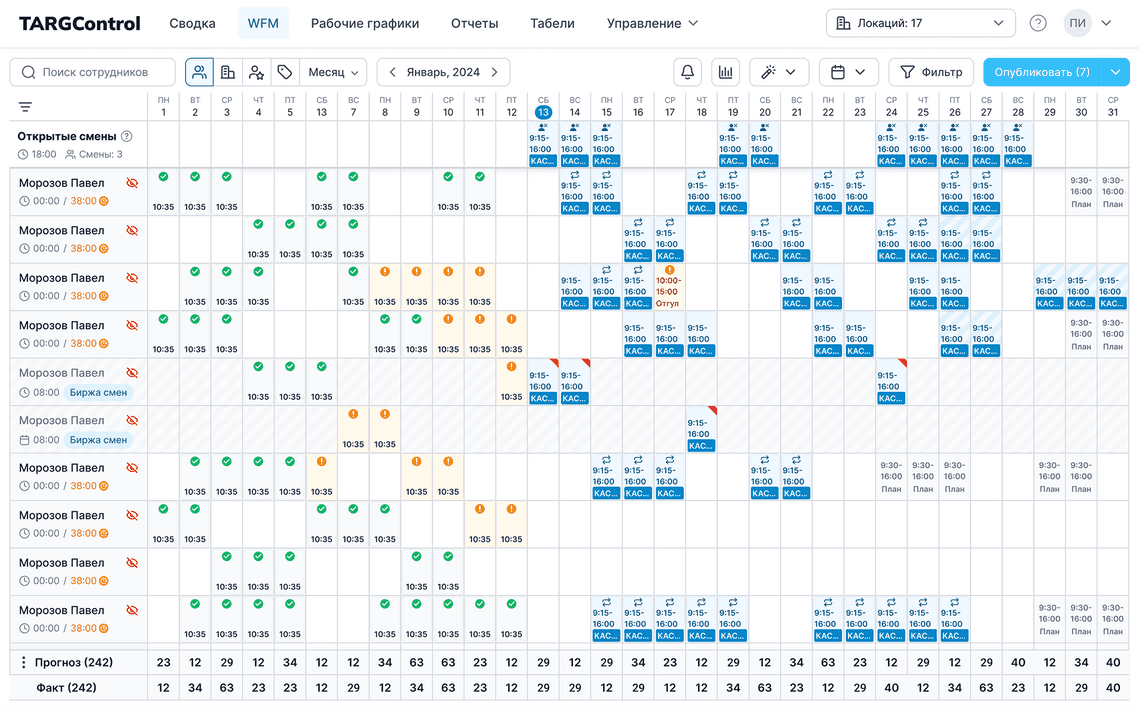
Task: Open the Месяц period dropdown
Action: pos(333,72)
